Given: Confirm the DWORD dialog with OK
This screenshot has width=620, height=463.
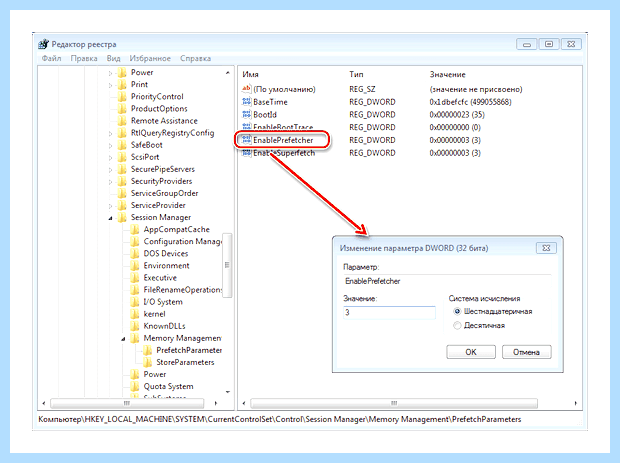Looking at the screenshot, I should pos(471,352).
